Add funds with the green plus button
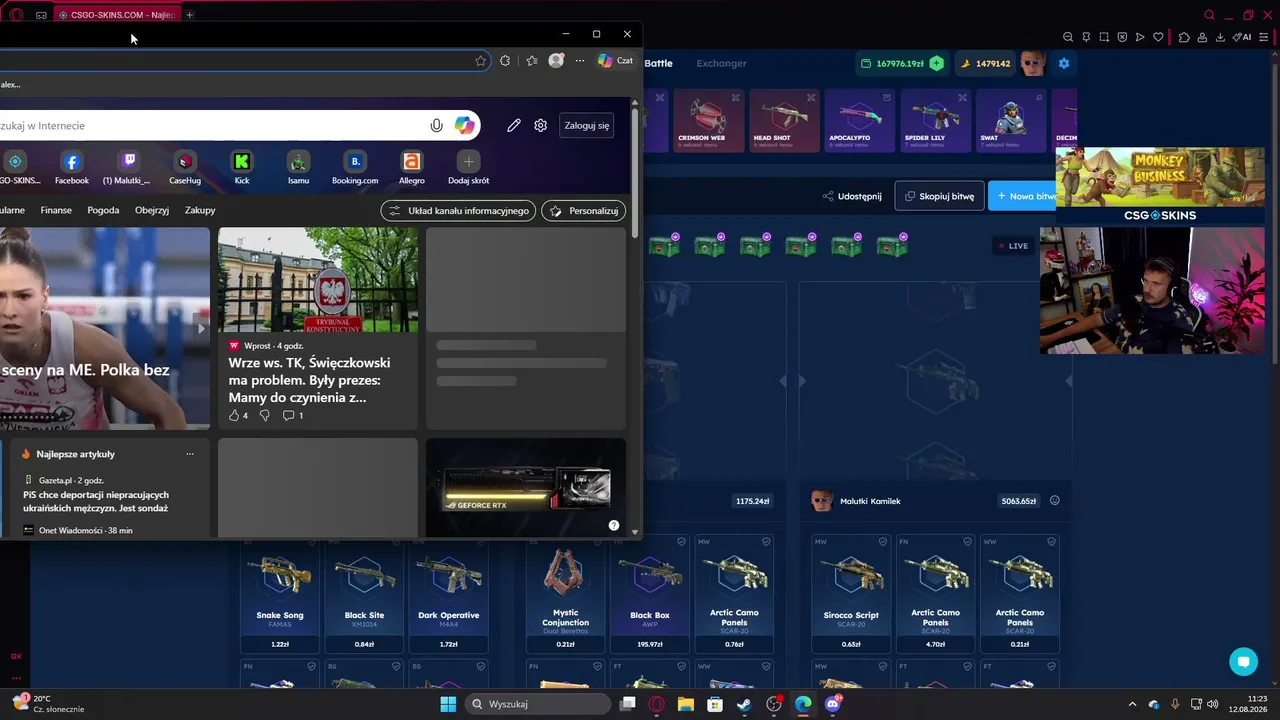 click(x=936, y=63)
